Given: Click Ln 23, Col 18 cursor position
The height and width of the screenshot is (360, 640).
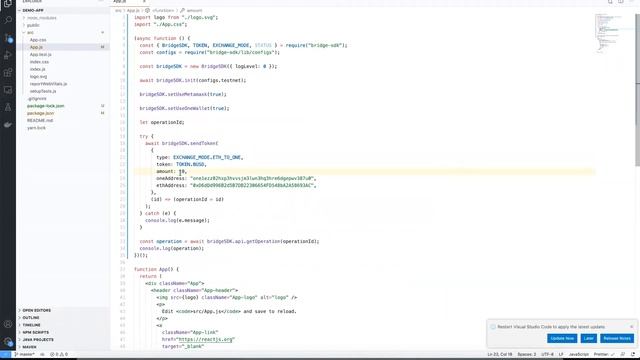Looking at the screenshot, I should pos(500,354).
